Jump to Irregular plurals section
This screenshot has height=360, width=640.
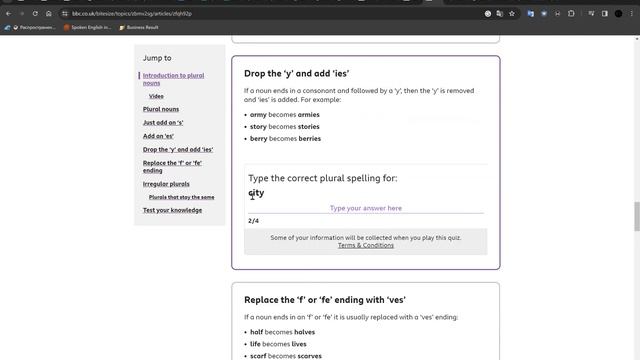tap(166, 184)
